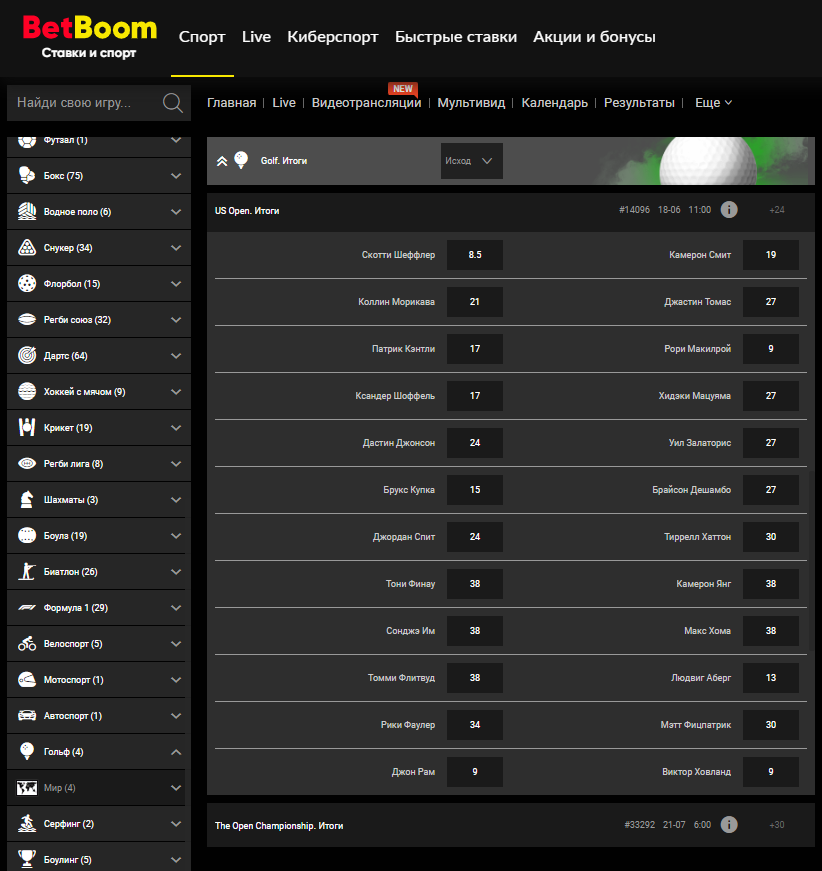The width and height of the screenshot is (822, 871).
Task: Click the Регби лига icon
Action: (x=27, y=464)
